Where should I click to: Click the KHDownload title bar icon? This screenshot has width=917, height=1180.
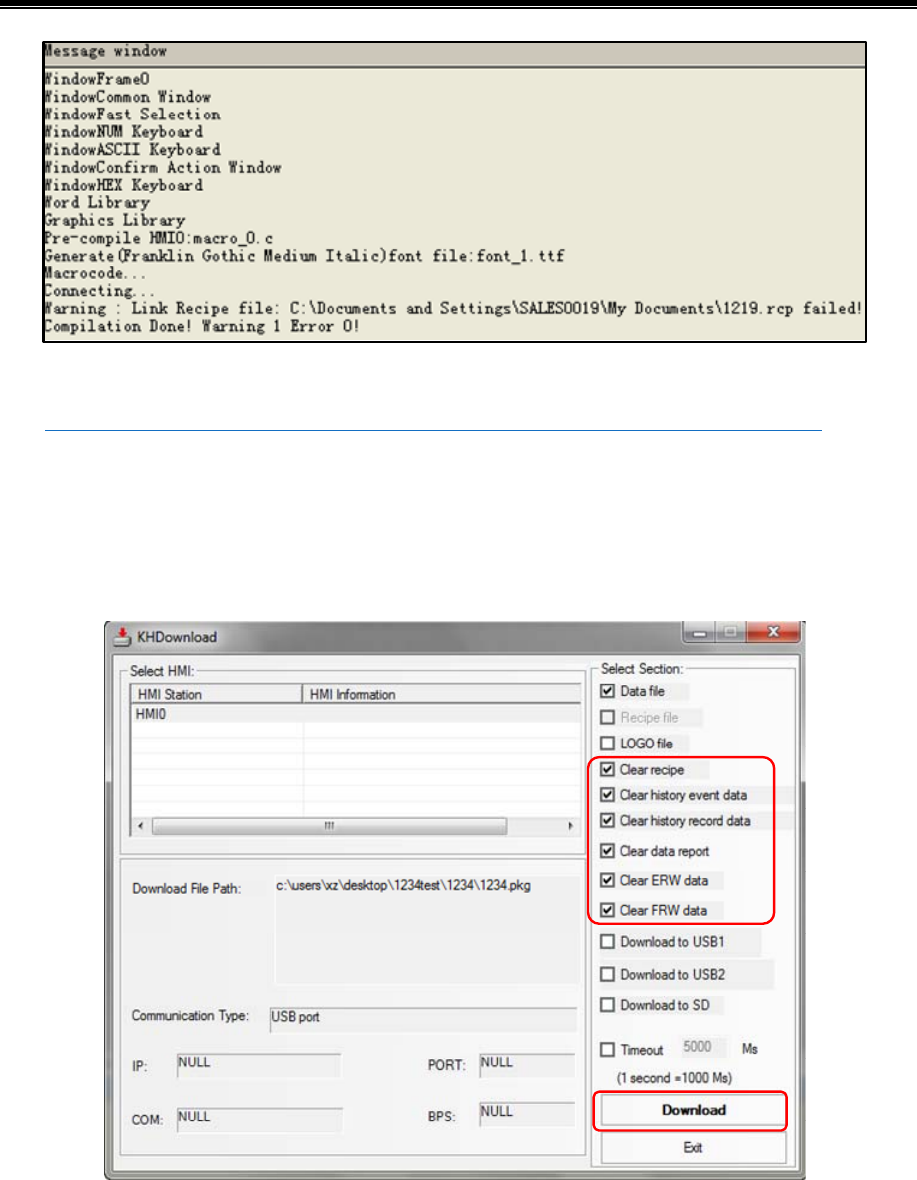(122, 637)
